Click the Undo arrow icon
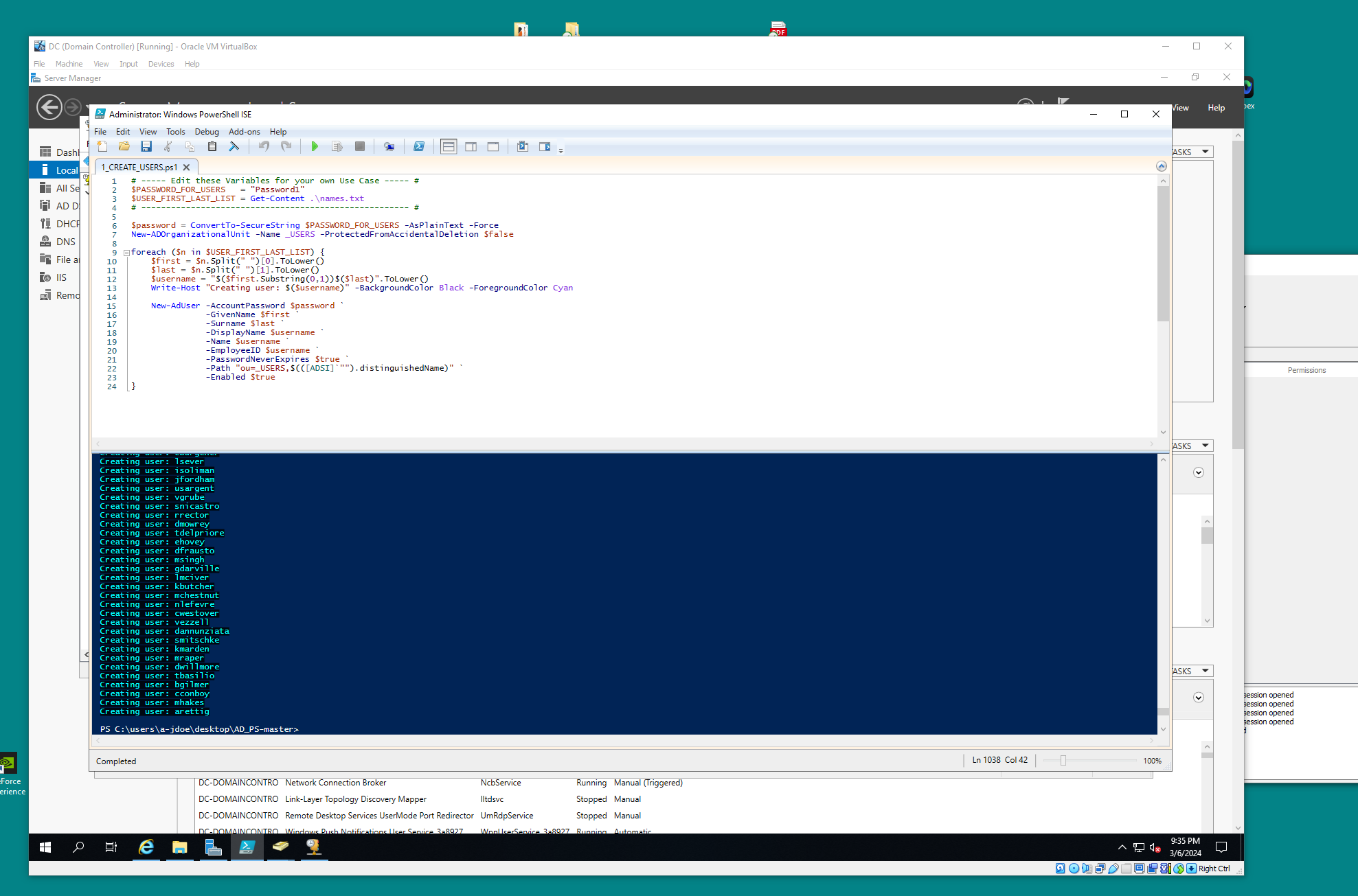 [x=264, y=146]
